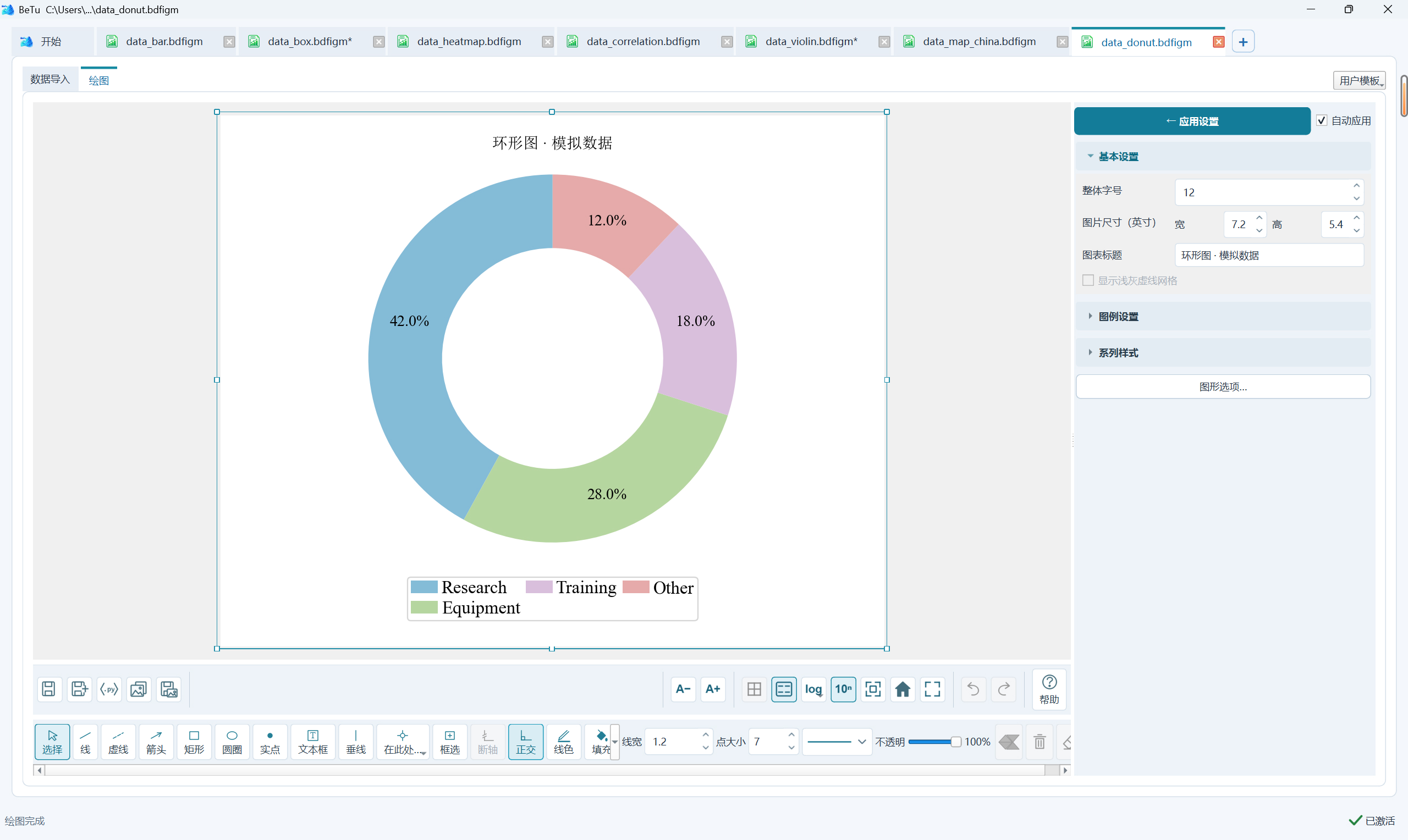
Task: Click the undo arrow icon
Action: pos(973,689)
